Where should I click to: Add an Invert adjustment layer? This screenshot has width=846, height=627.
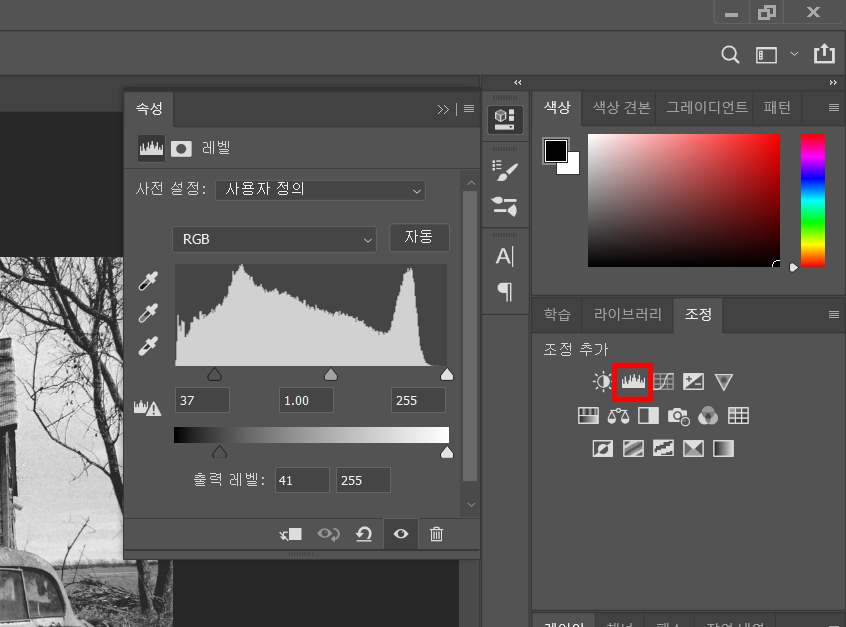tap(603, 449)
